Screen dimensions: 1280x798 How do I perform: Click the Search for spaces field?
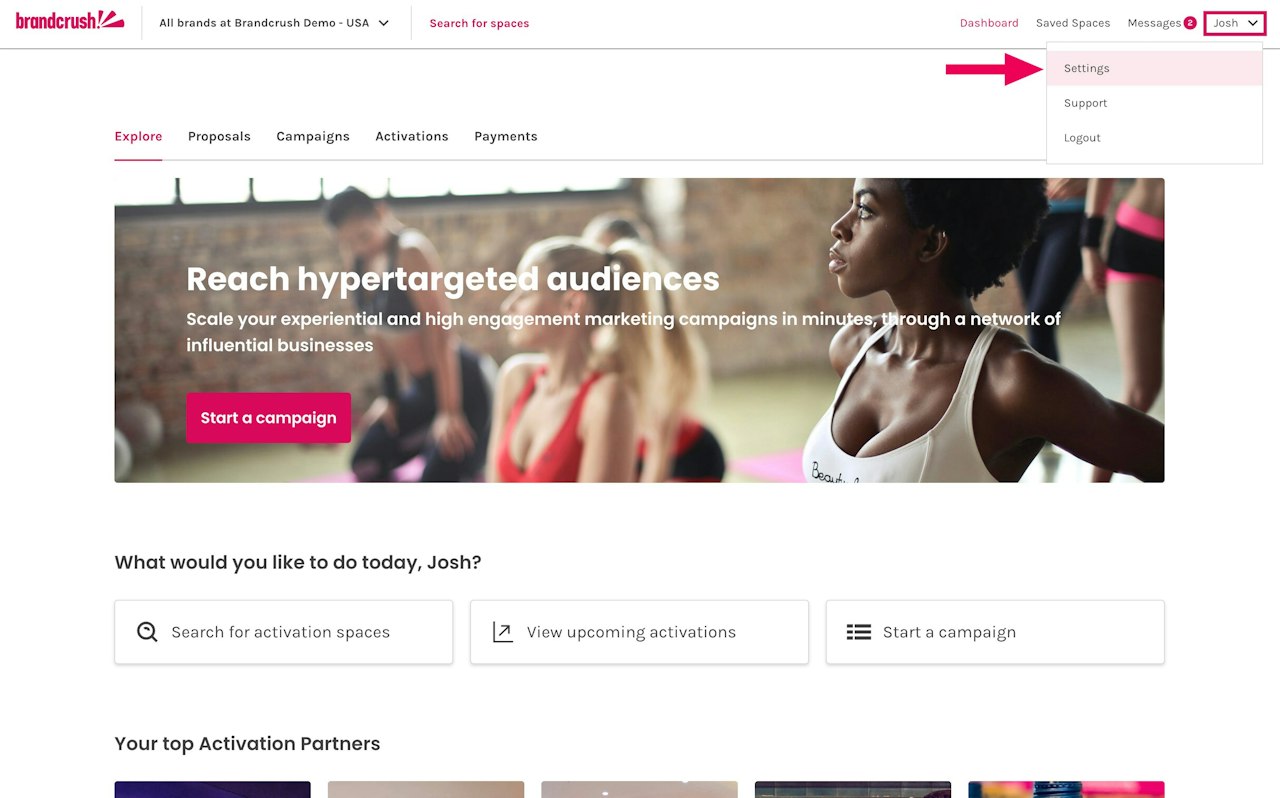[x=479, y=23]
